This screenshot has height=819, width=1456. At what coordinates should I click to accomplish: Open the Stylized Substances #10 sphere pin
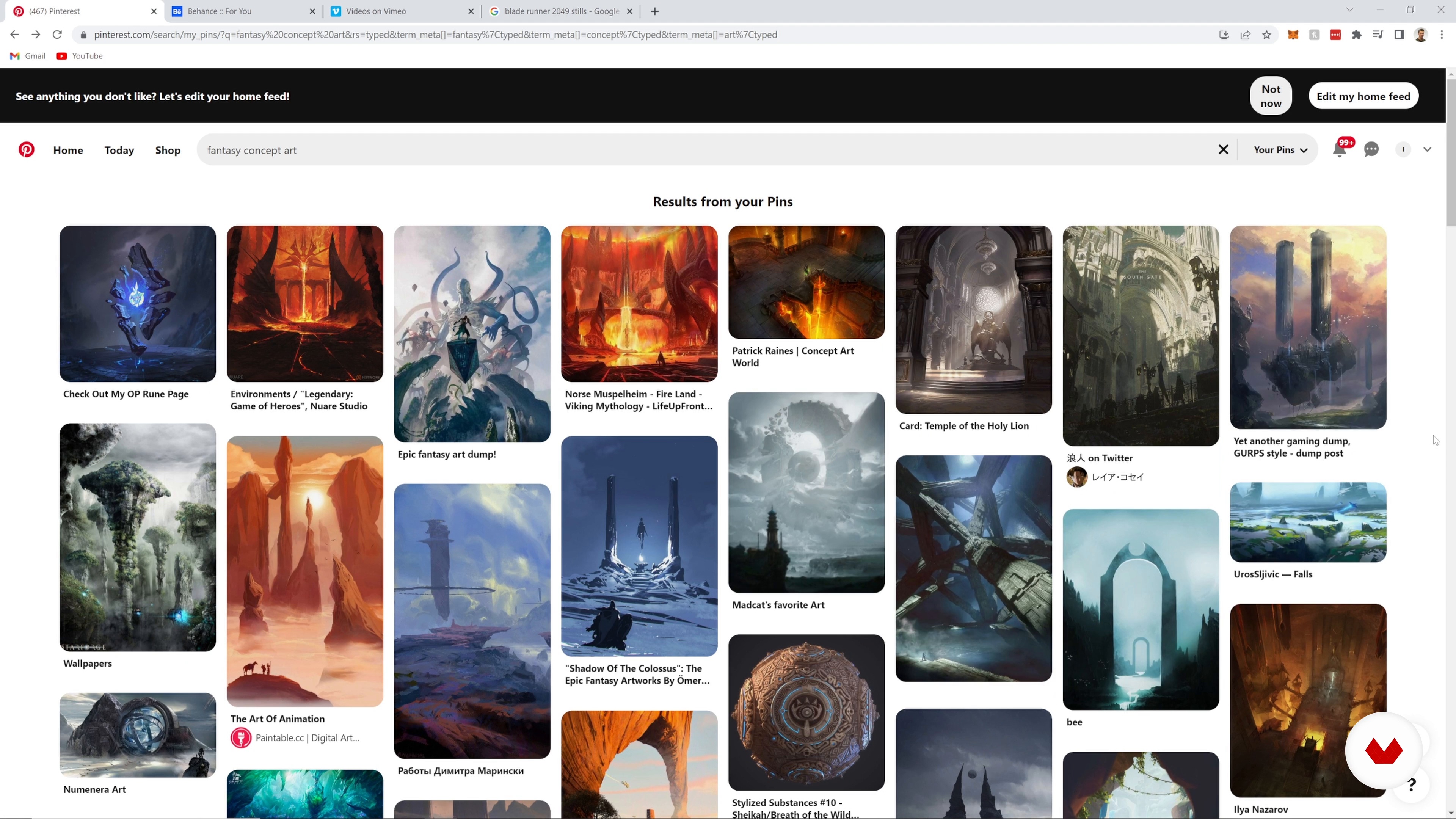806,712
